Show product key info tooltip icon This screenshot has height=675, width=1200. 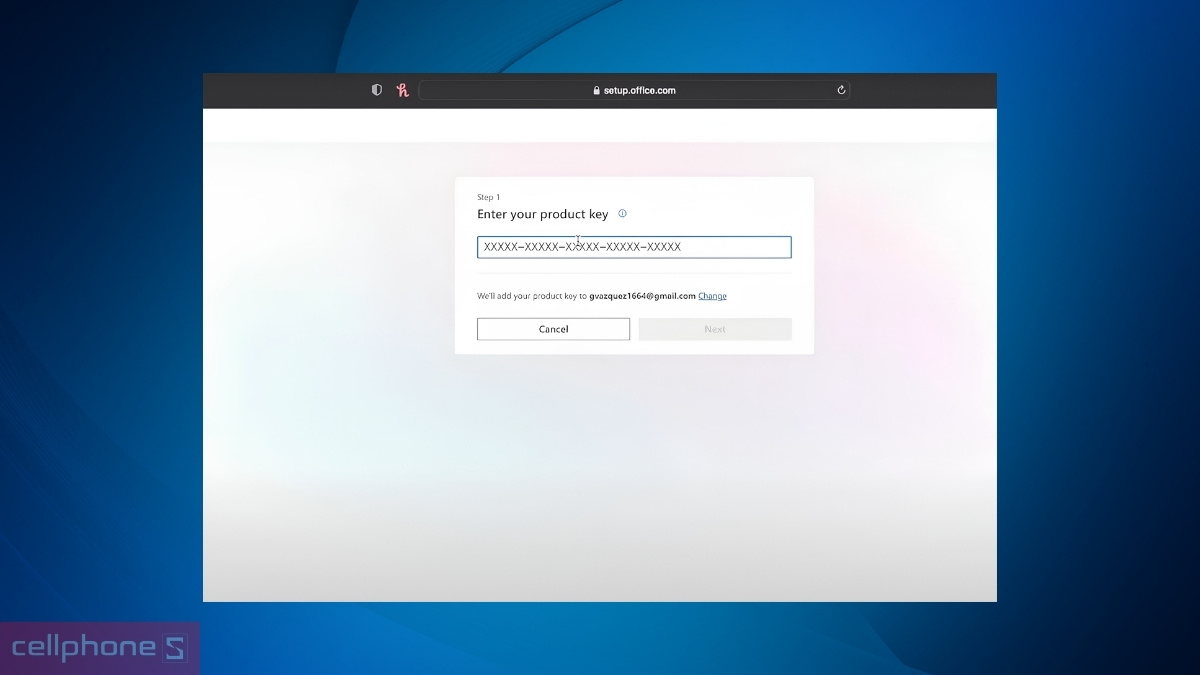point(622,213)
